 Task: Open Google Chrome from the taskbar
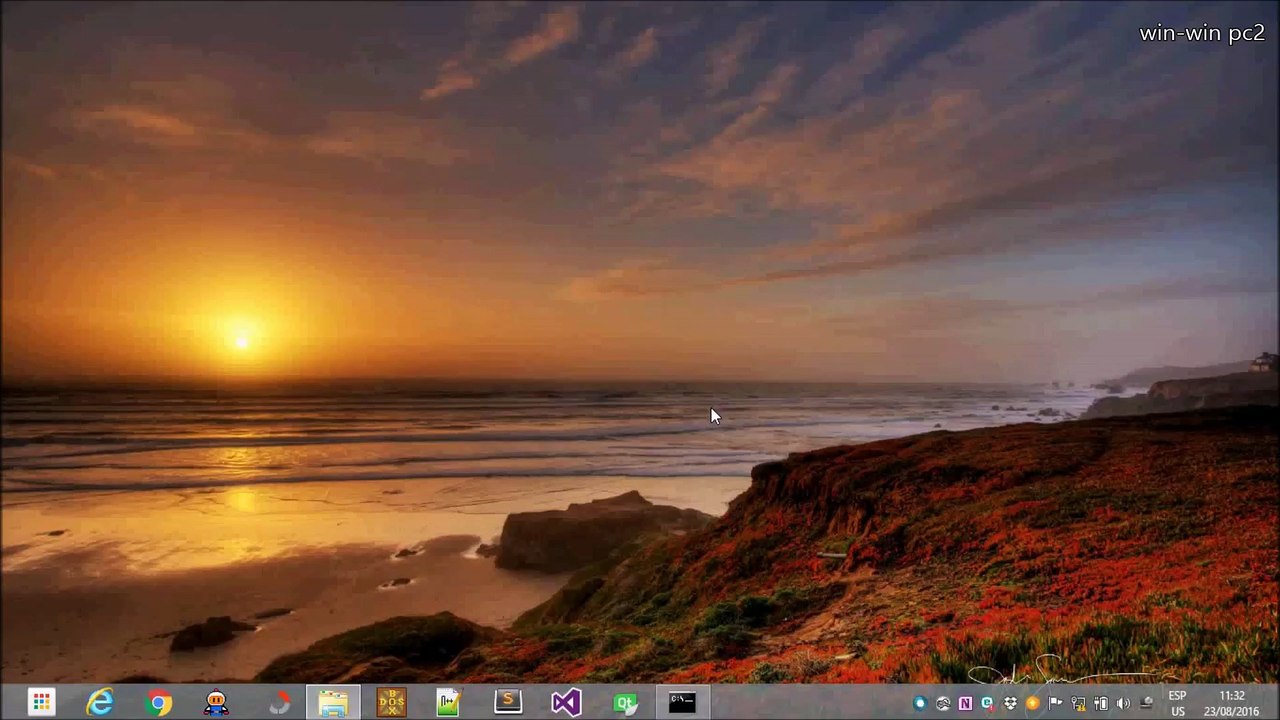tap(158, 703)
